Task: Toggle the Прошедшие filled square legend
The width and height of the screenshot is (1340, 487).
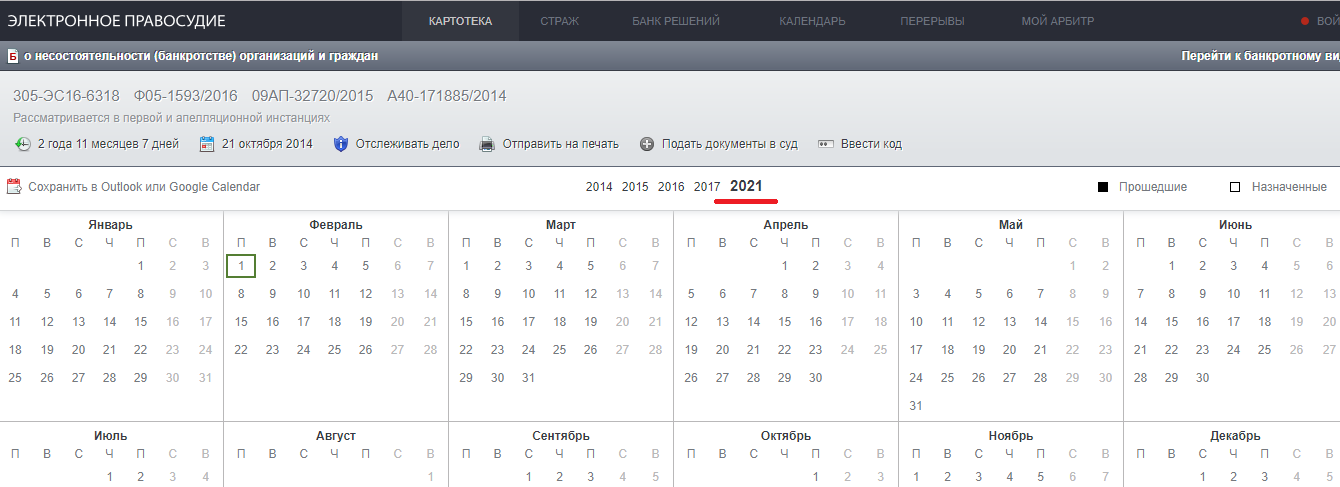Action: [x=1103, y=187]
